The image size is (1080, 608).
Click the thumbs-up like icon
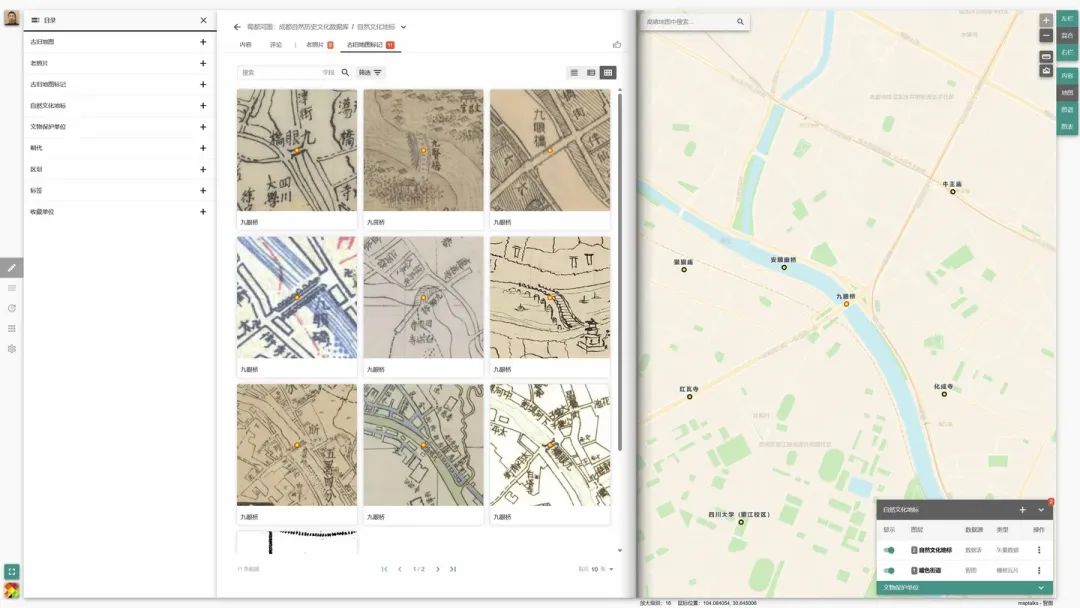click(x=617, y=44)
